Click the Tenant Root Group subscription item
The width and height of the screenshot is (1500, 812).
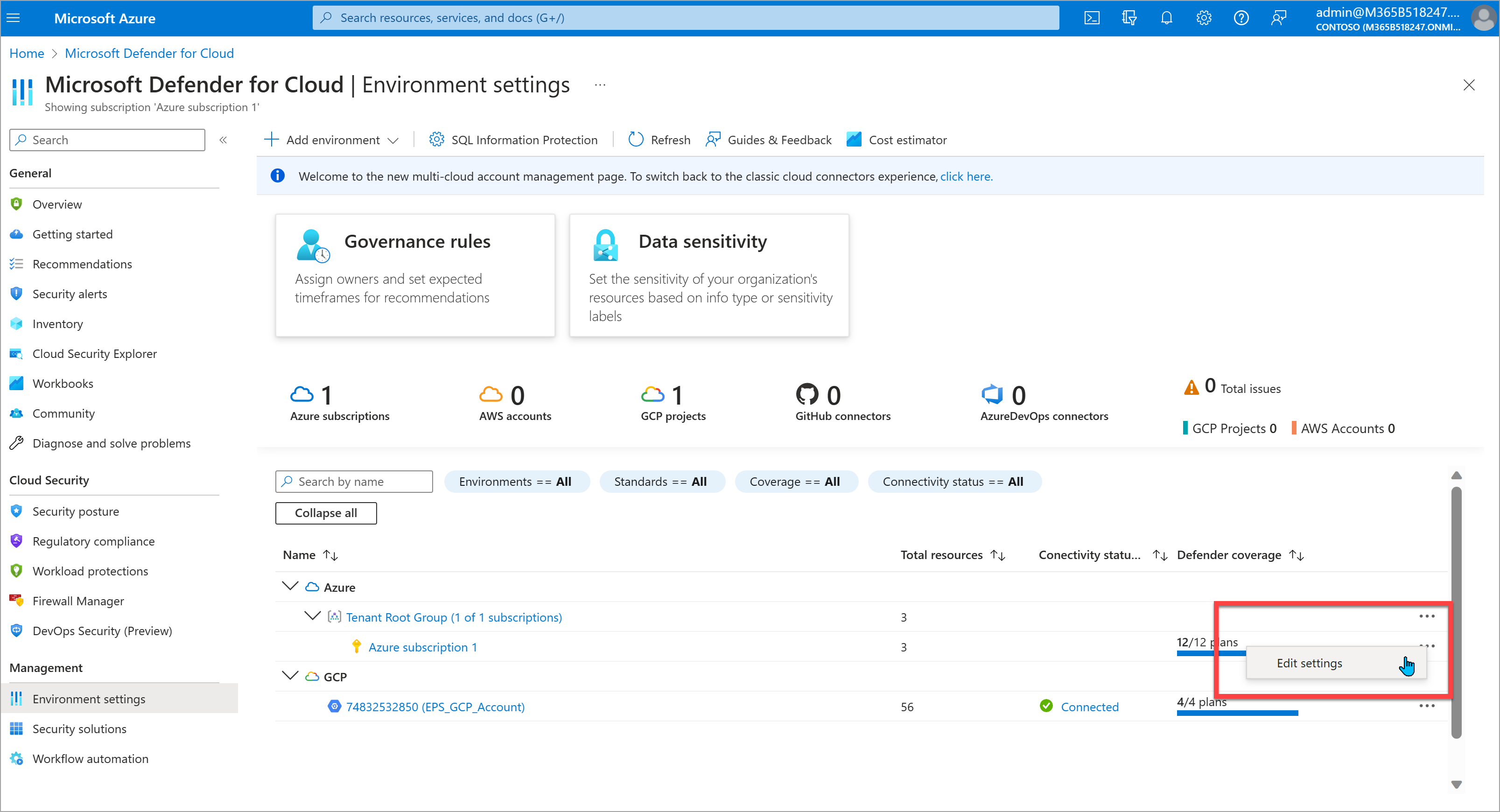tap(455, 617)
